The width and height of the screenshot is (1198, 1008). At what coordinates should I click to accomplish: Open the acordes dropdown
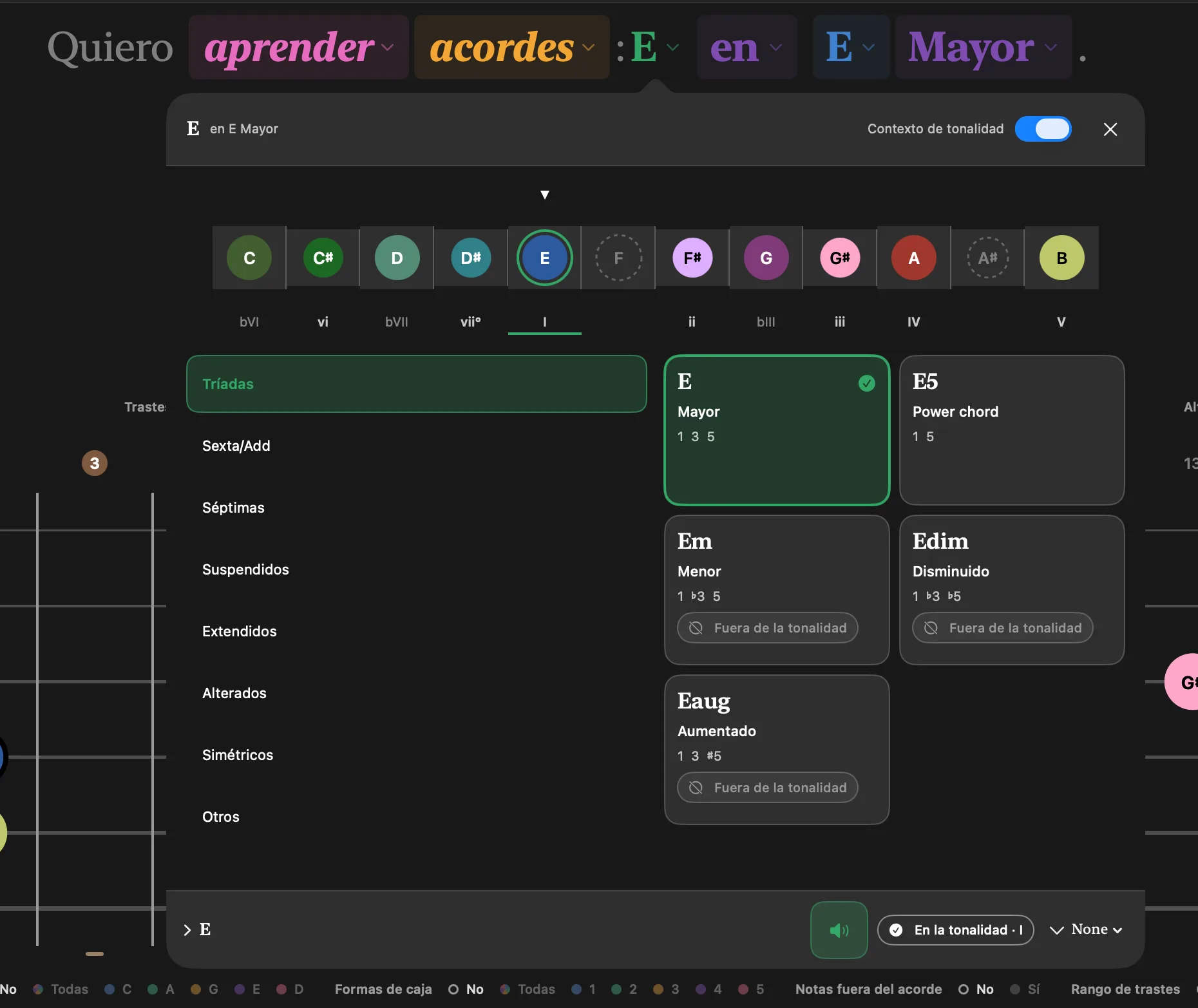click(x=512, y=48)
